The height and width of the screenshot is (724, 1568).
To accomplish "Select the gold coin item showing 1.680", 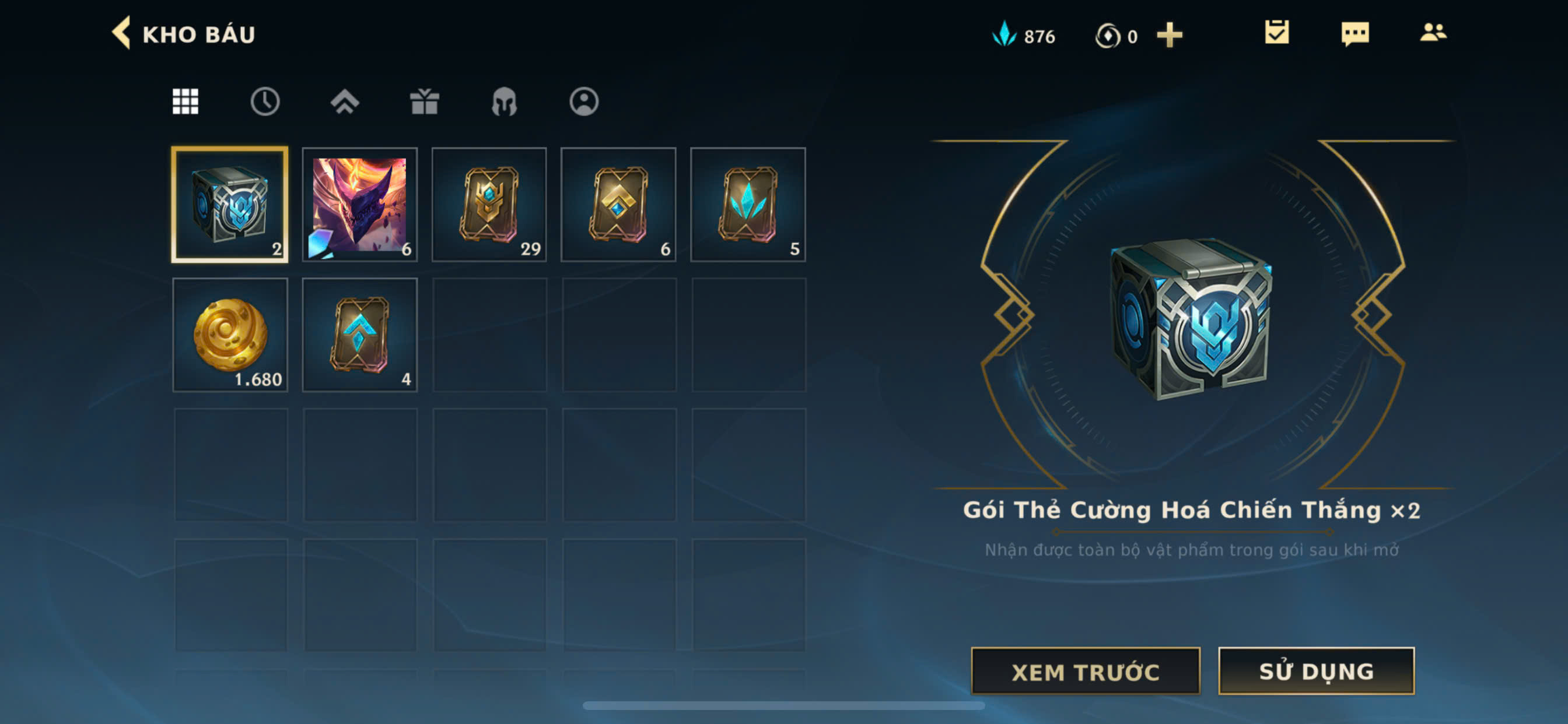I will [x=229, y=335].
